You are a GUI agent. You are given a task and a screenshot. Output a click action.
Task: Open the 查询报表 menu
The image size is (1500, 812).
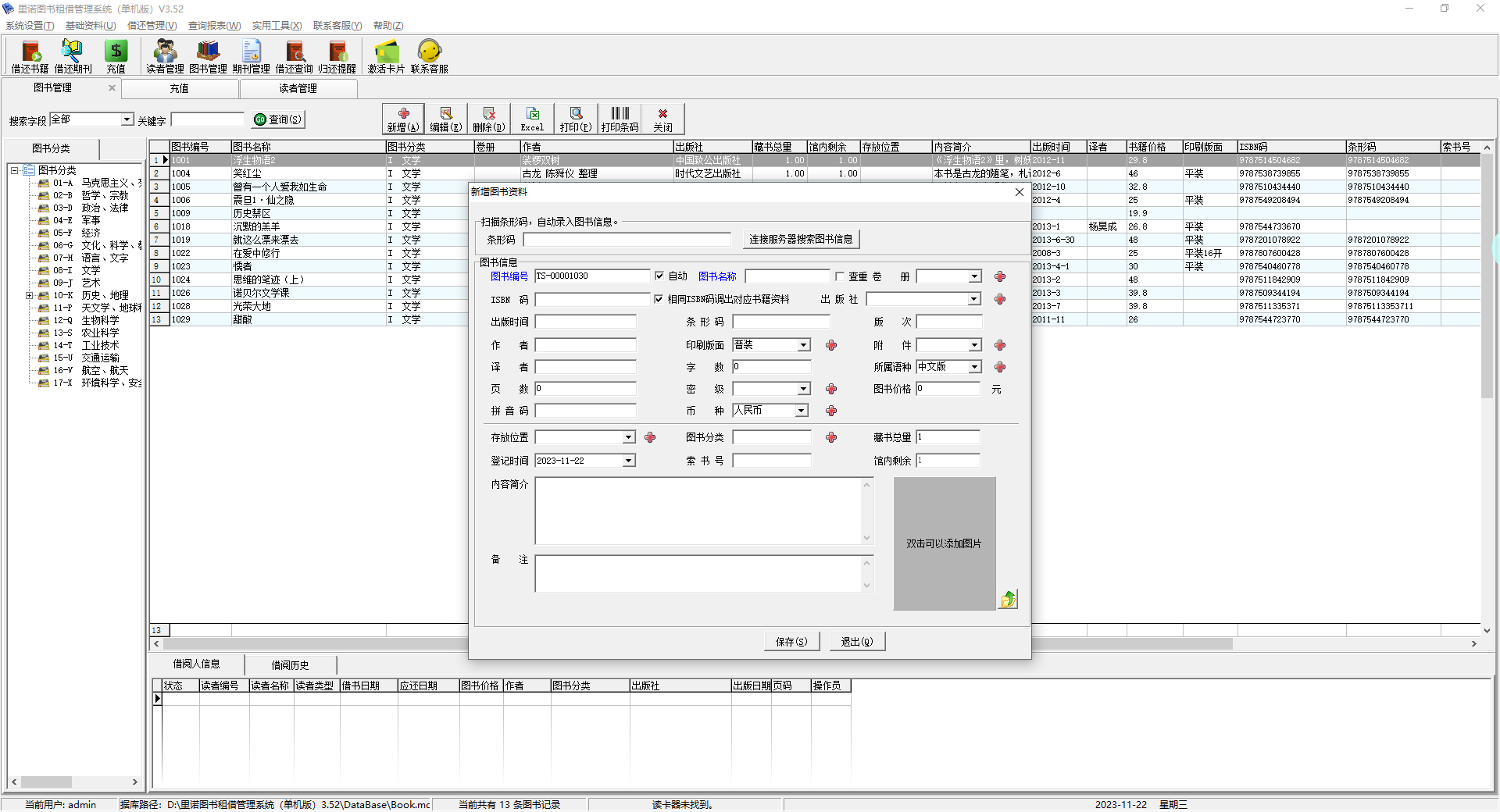214,26
